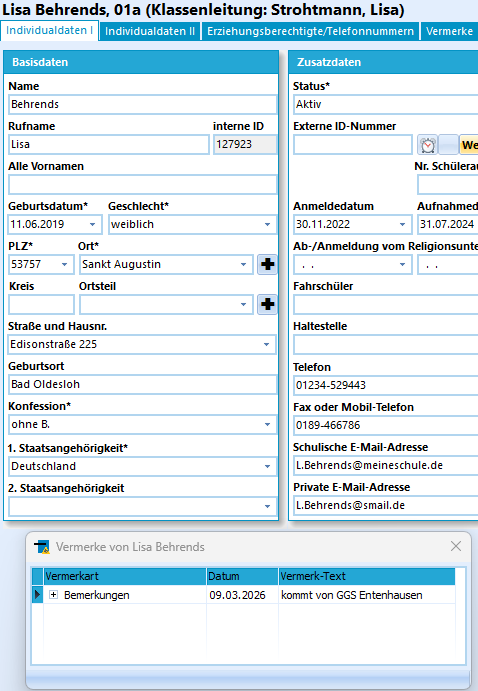Click into the Alle Vornamen field
478x691 pixels.
tap(142, 185)
